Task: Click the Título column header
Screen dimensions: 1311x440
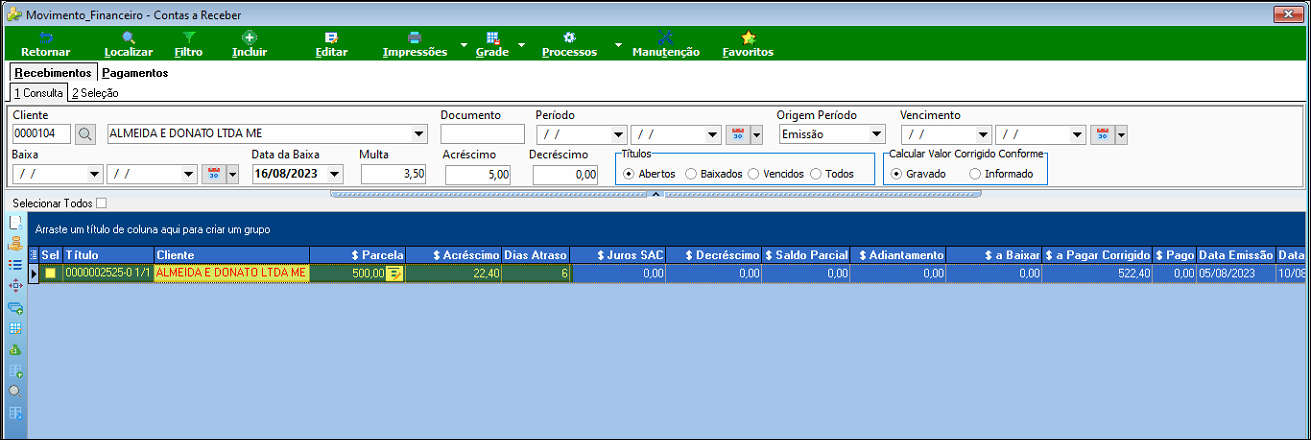Action: coord(108,255)
